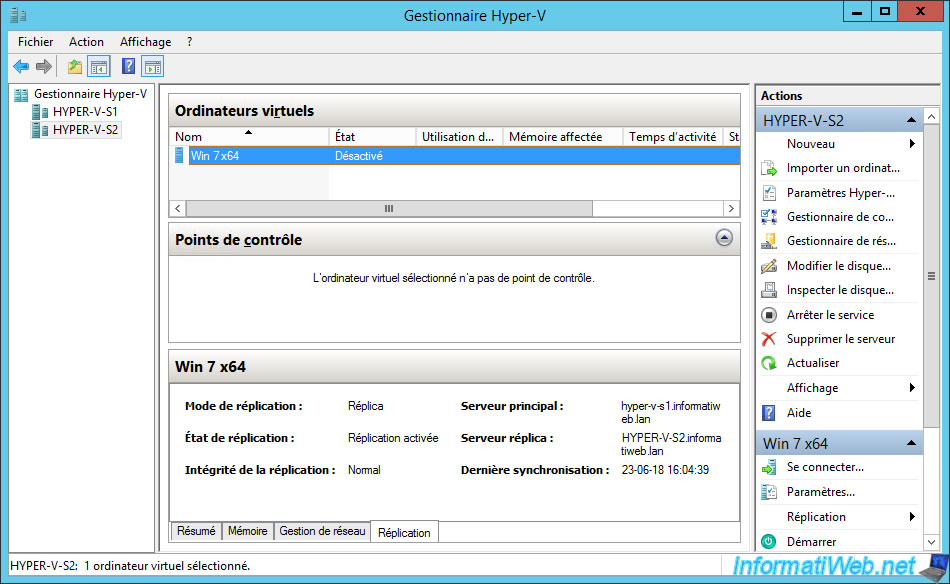
Task: Click the Gestionnaire de réseau SAN icon
Action: tap(769, 241)
